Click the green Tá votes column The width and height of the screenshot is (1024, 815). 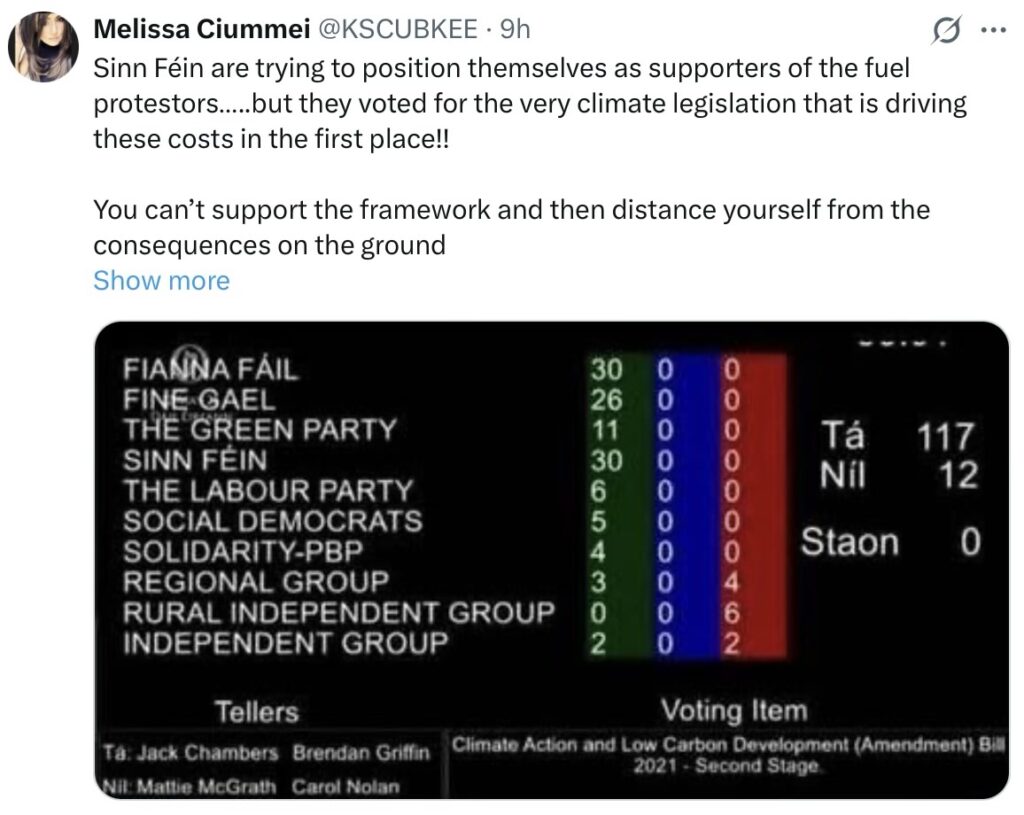pyautogui.click(x=606, y=506)
